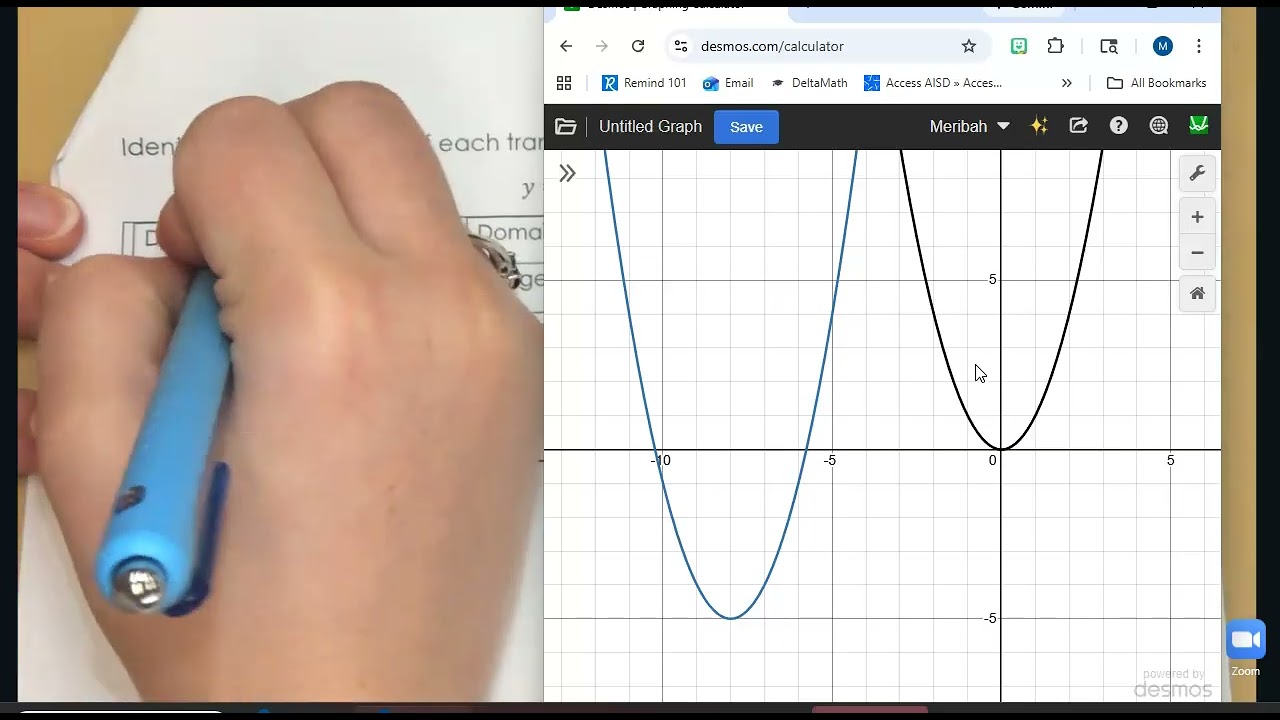Zoom in on the graph

coord(1197,217)
